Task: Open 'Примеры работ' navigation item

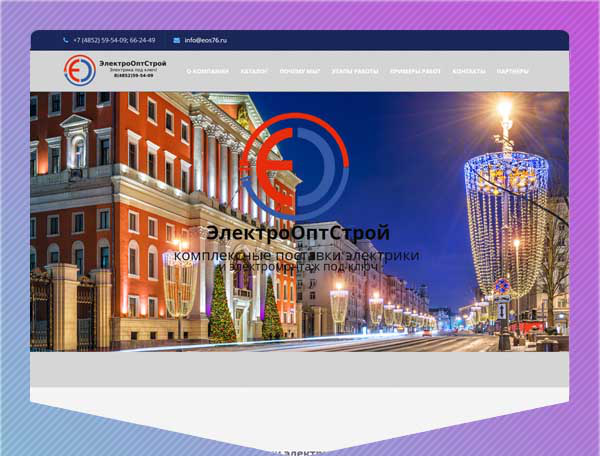Action: click(415, 72)
